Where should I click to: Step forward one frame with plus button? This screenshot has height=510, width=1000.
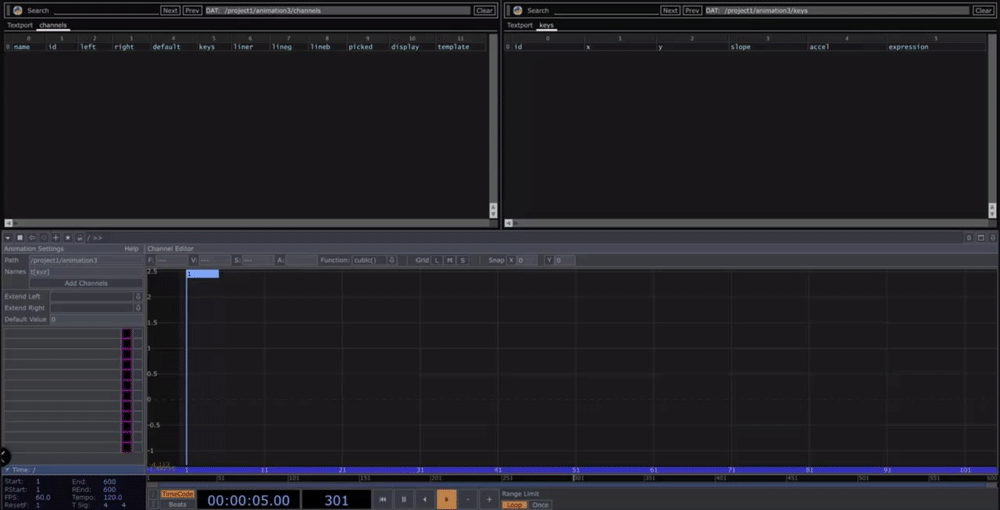tap(489, 500)
